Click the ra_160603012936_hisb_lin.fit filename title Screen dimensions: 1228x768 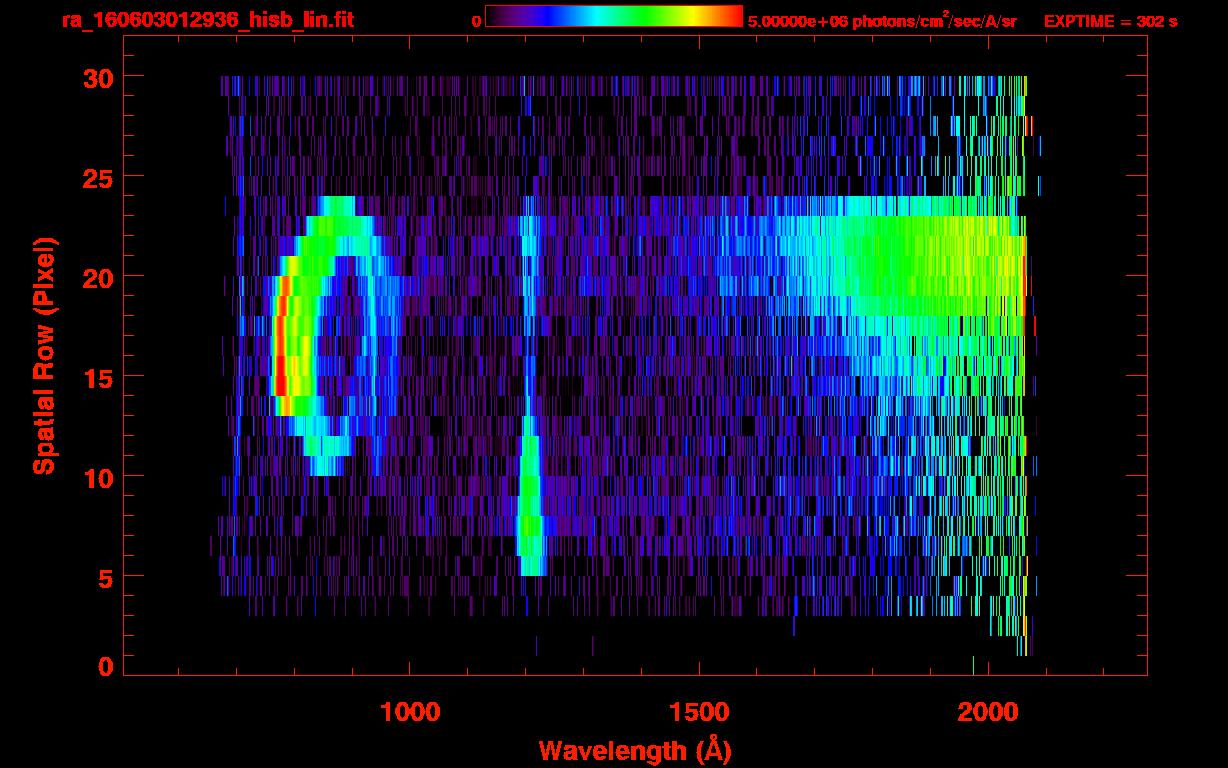207,20
